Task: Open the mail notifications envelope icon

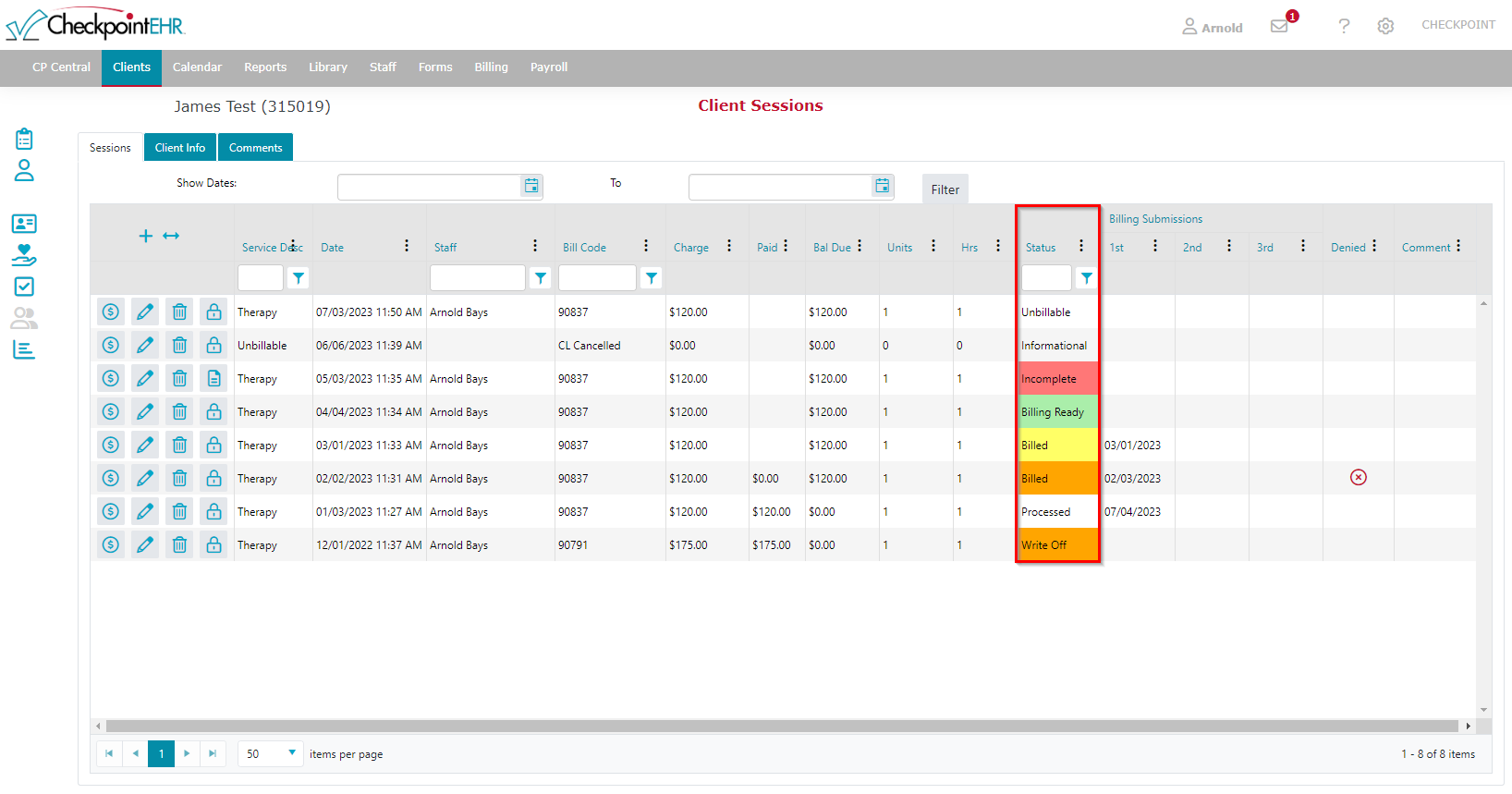Action: point(1279,26)
